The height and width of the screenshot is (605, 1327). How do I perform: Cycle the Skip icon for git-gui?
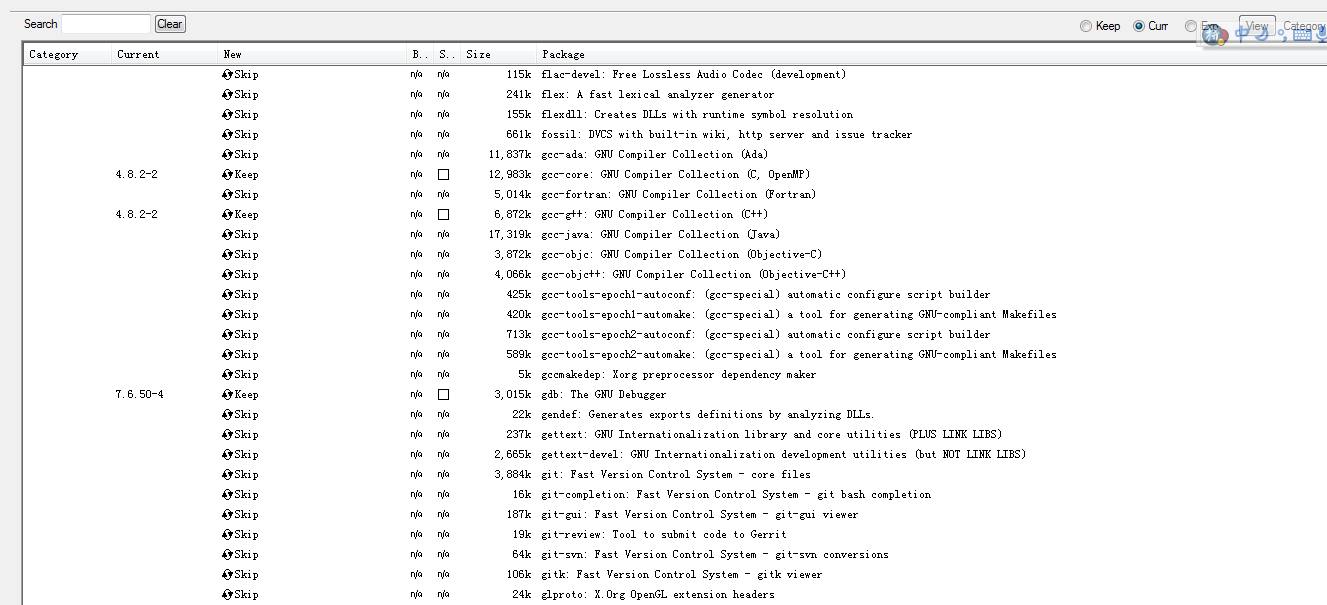(227, 515)
